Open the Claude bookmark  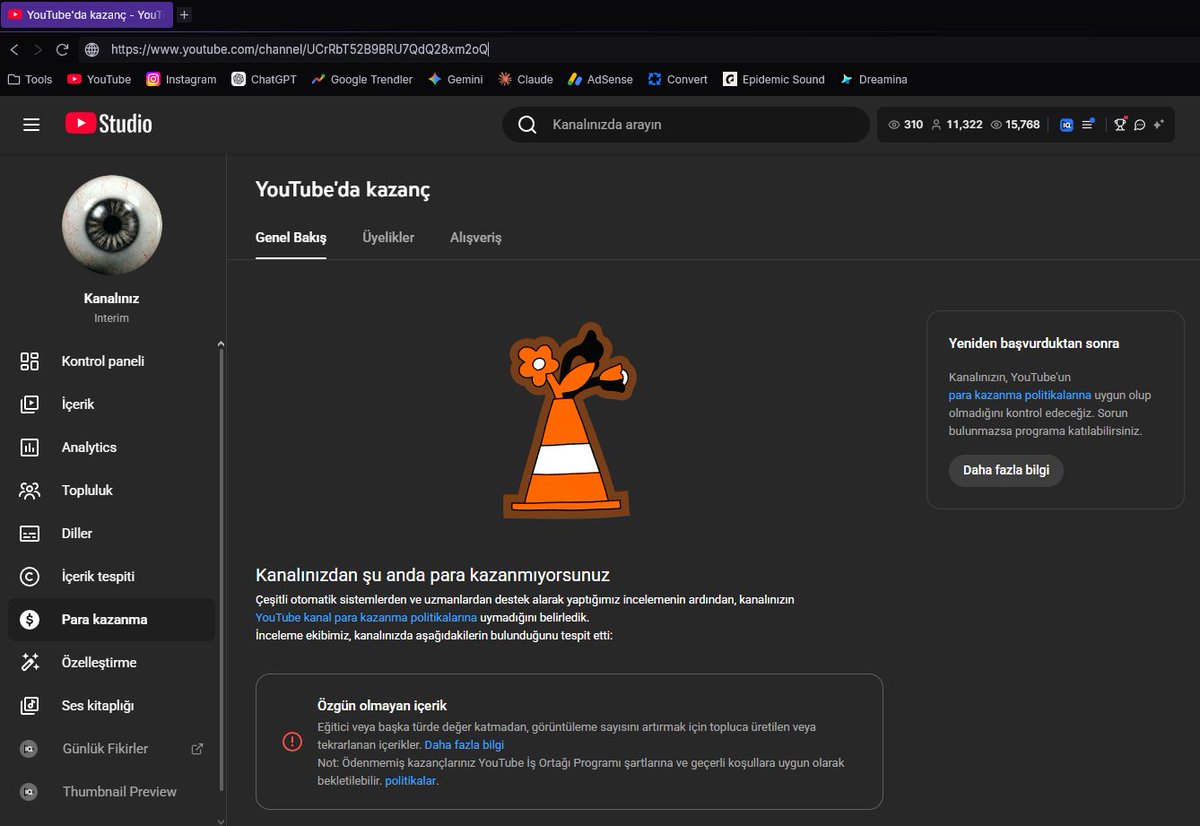(x=525, y=79)
